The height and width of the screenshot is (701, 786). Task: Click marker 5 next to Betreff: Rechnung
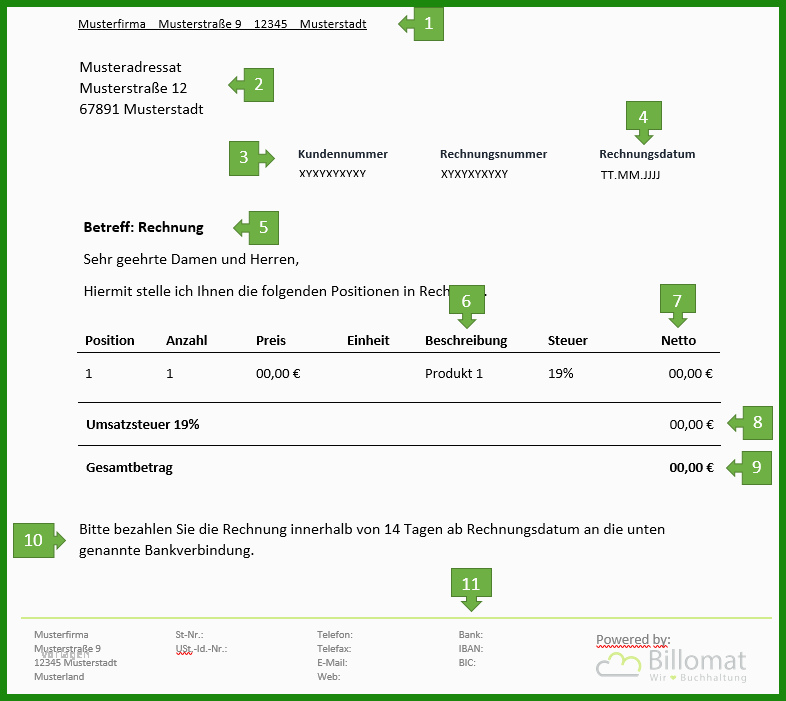click(x=257, y=228)
